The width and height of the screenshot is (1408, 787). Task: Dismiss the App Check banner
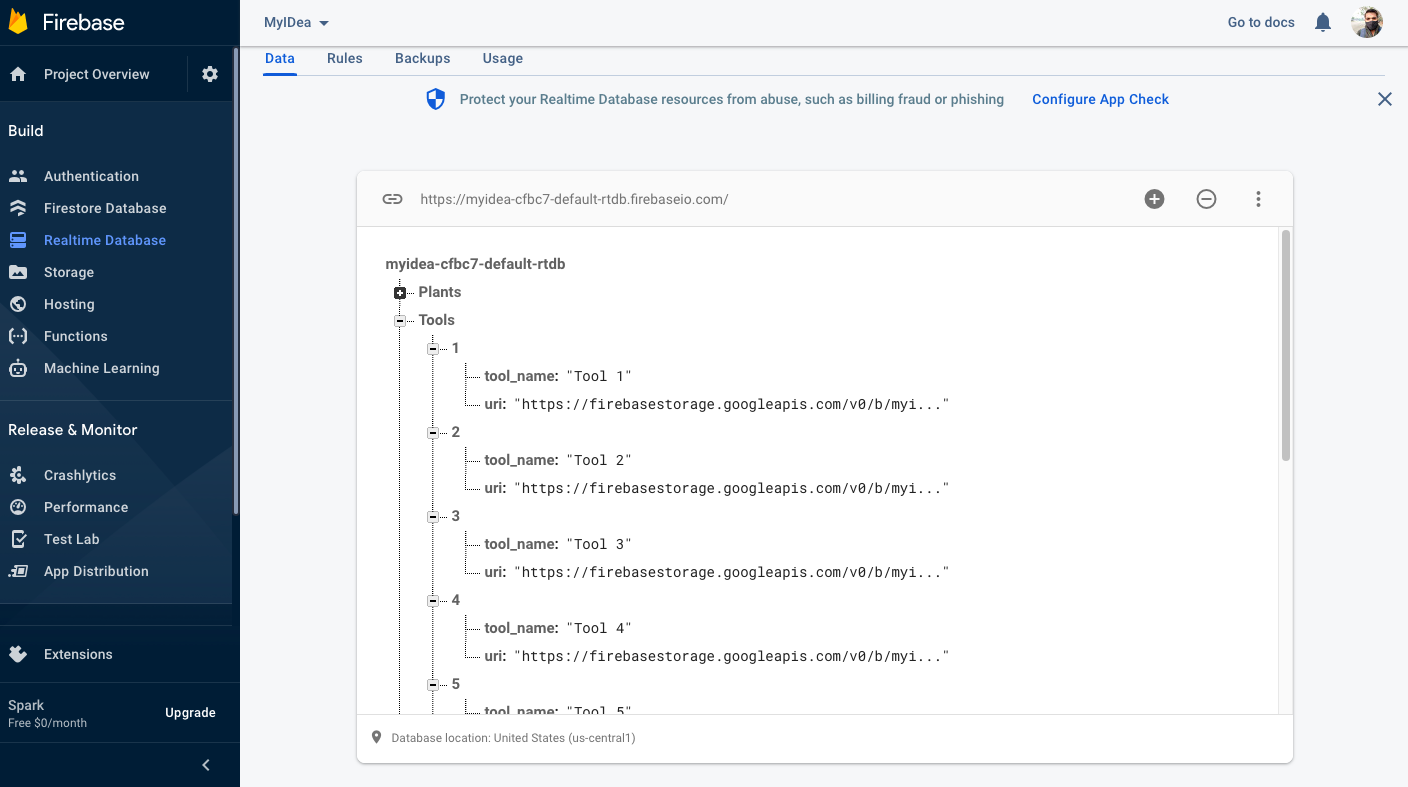tap(1385, 99)
